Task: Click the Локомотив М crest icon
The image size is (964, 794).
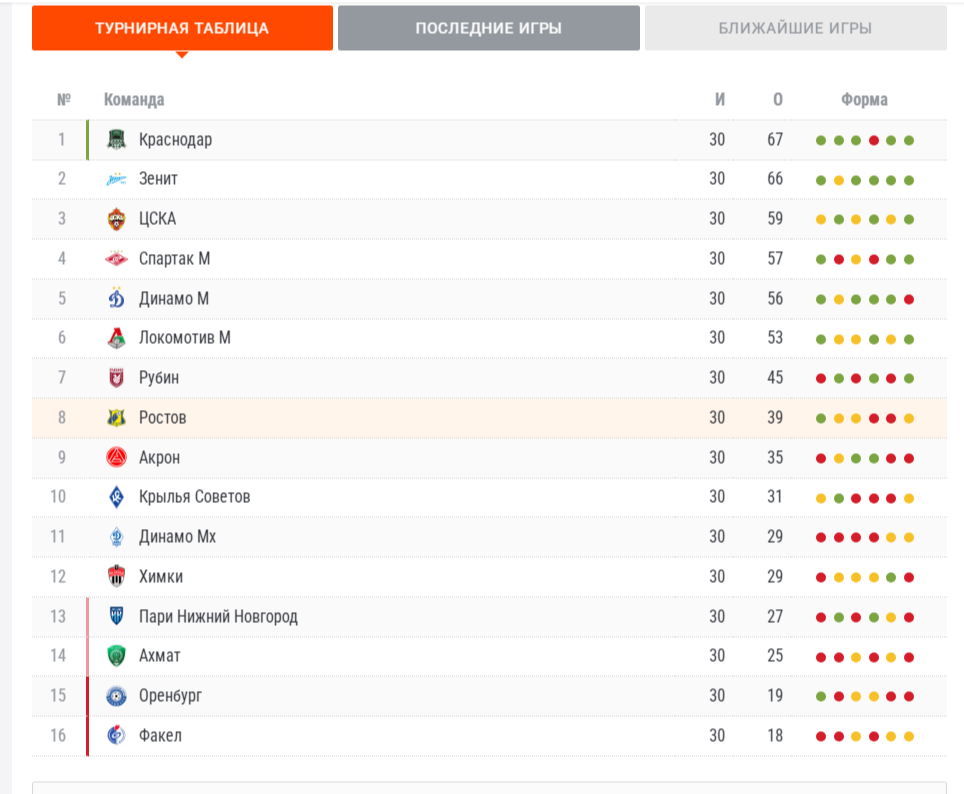Action: click(x=117, y=338)
